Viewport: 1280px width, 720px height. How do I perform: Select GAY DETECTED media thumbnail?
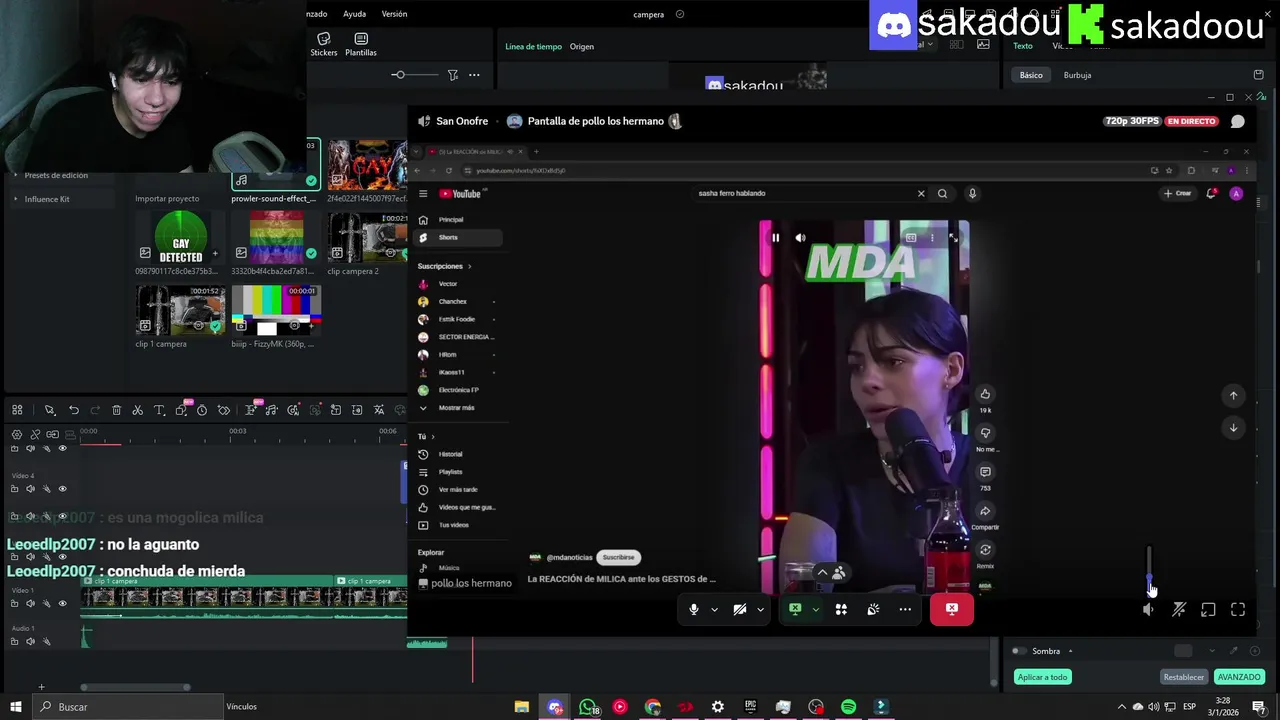(x=181, y=237)
